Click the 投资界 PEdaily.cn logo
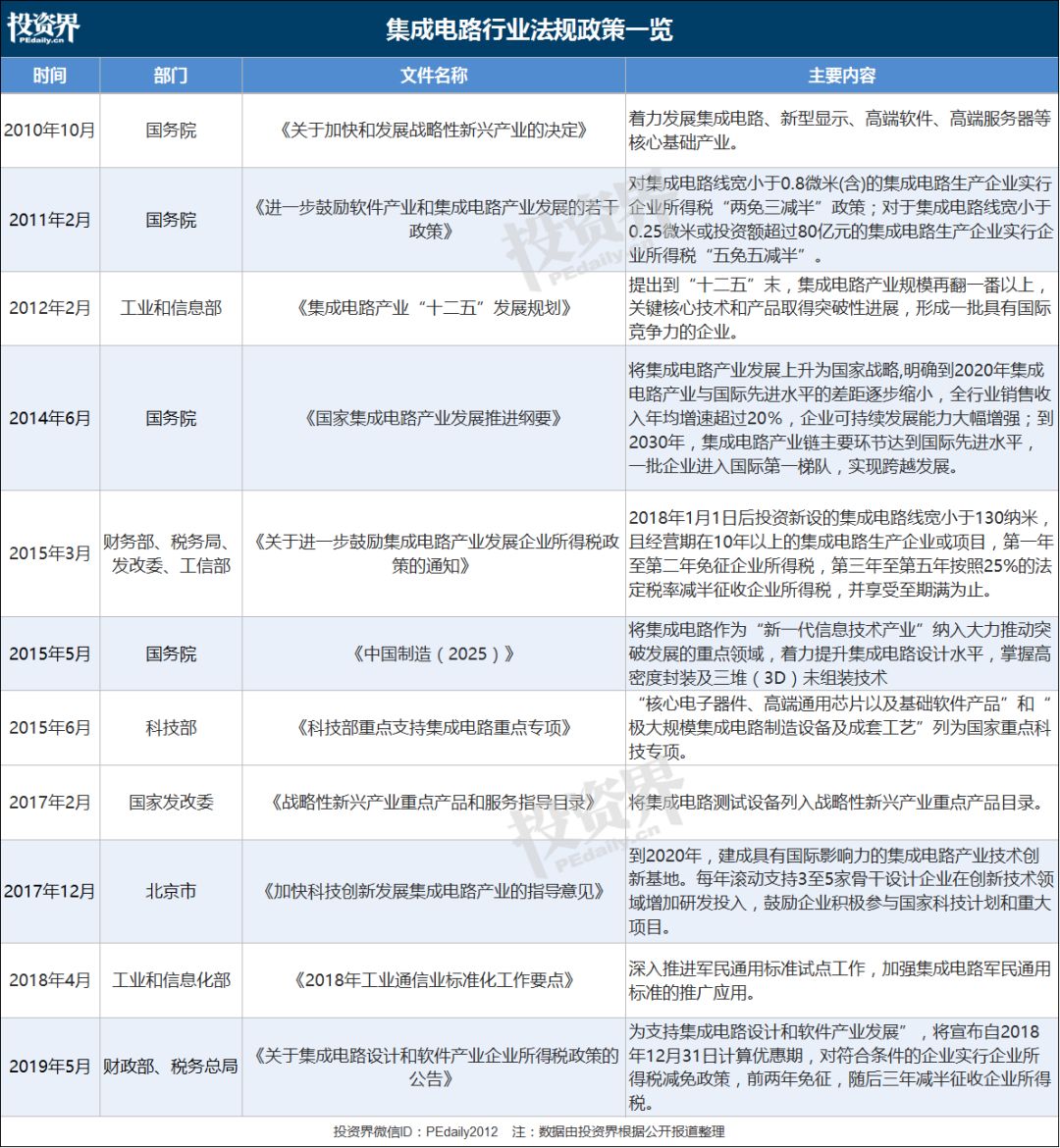1060x1148 pixels. pos(43,28)
